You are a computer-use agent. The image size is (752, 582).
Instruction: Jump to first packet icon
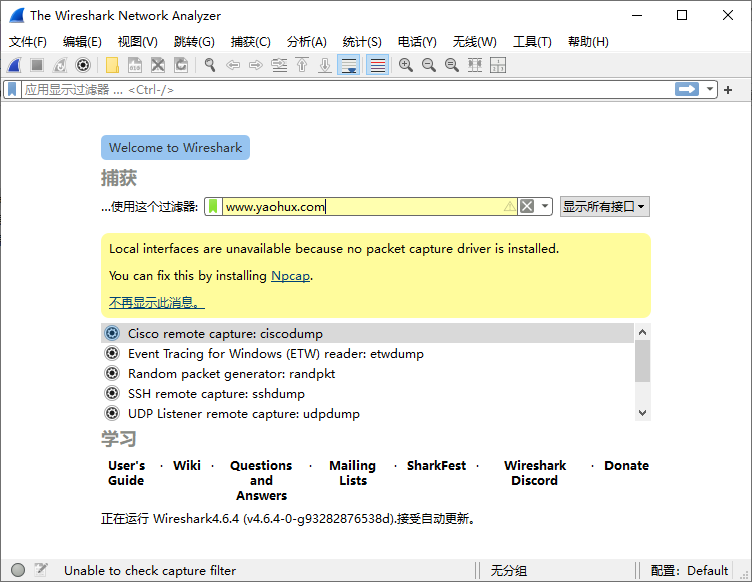302,65
